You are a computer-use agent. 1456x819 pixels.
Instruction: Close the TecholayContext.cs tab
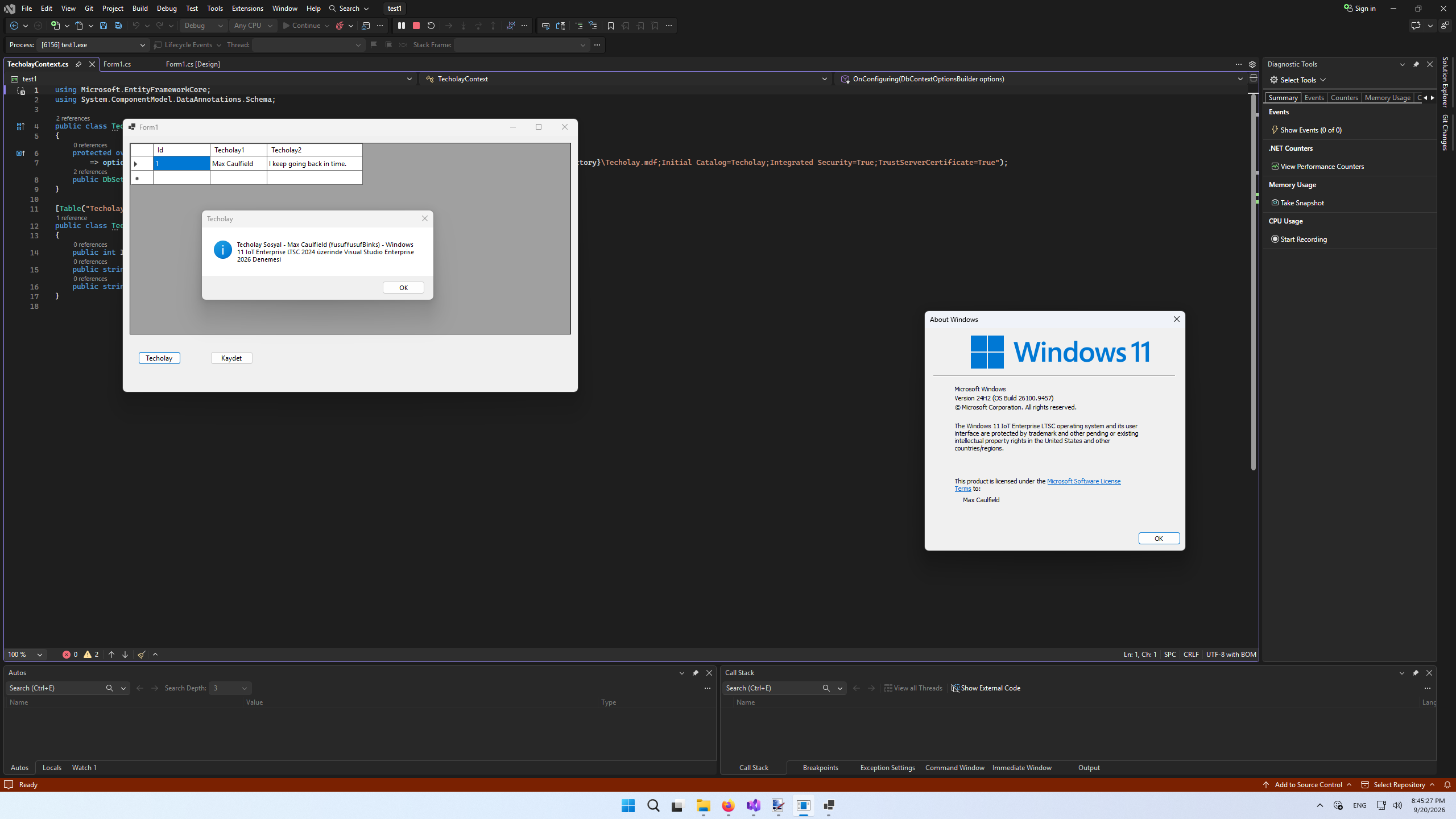tap(92, 64)
